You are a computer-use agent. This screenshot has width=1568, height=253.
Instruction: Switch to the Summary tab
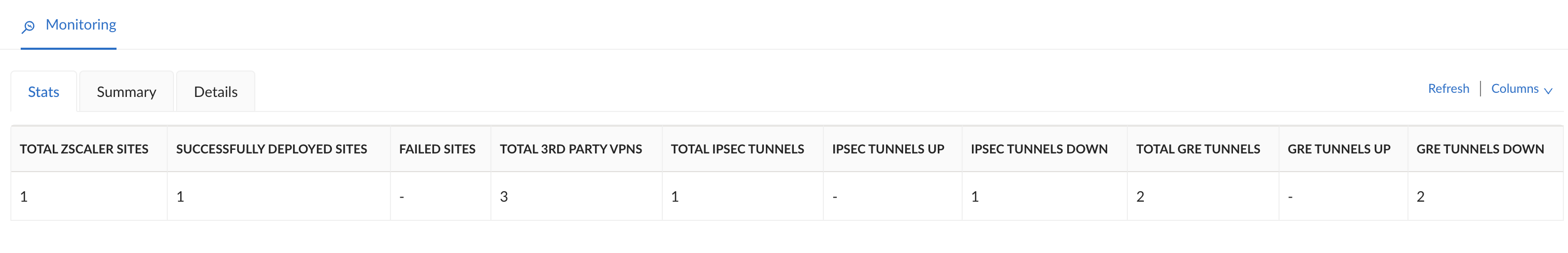(x=126, y=92)
